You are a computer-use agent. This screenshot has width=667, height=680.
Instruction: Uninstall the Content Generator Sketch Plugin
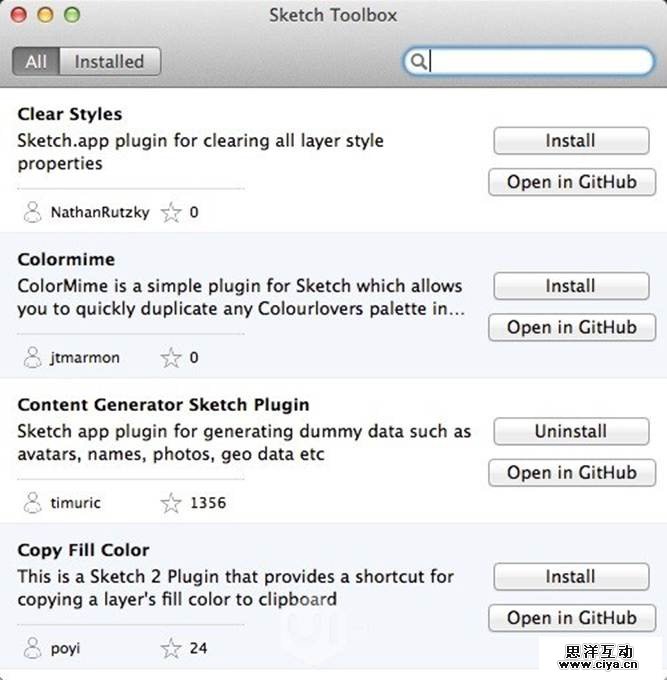pos(570,432)
